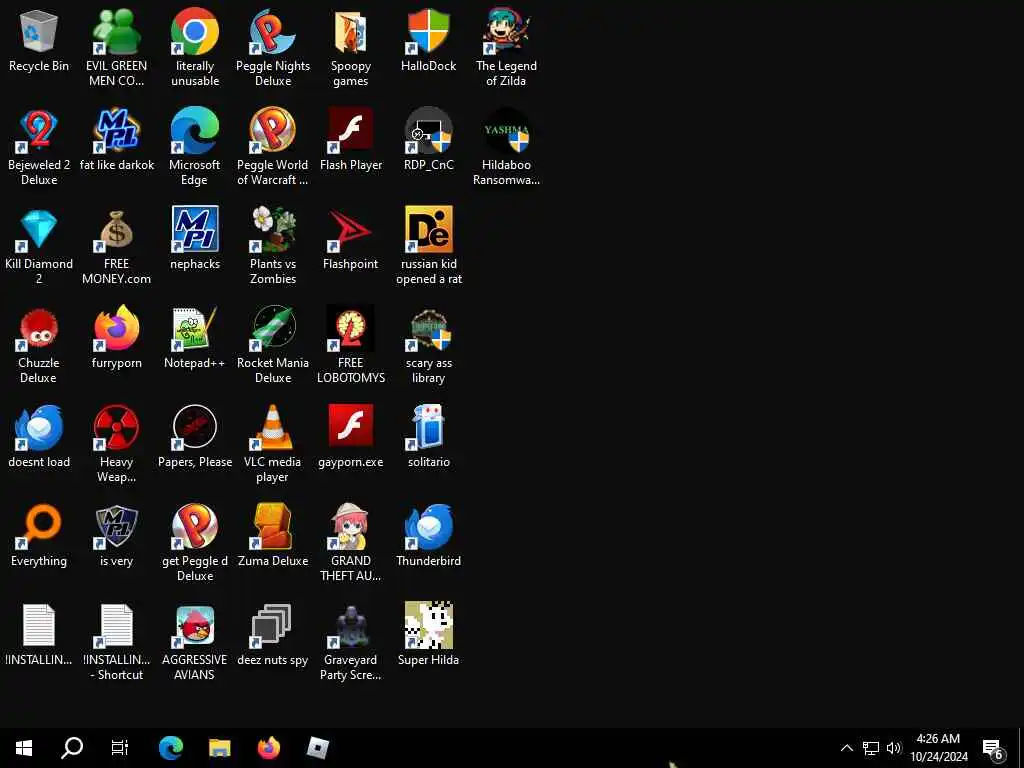1024x768 pixels.
Task: Select the Hildaboo Ransomware icon
Action: 506,131
